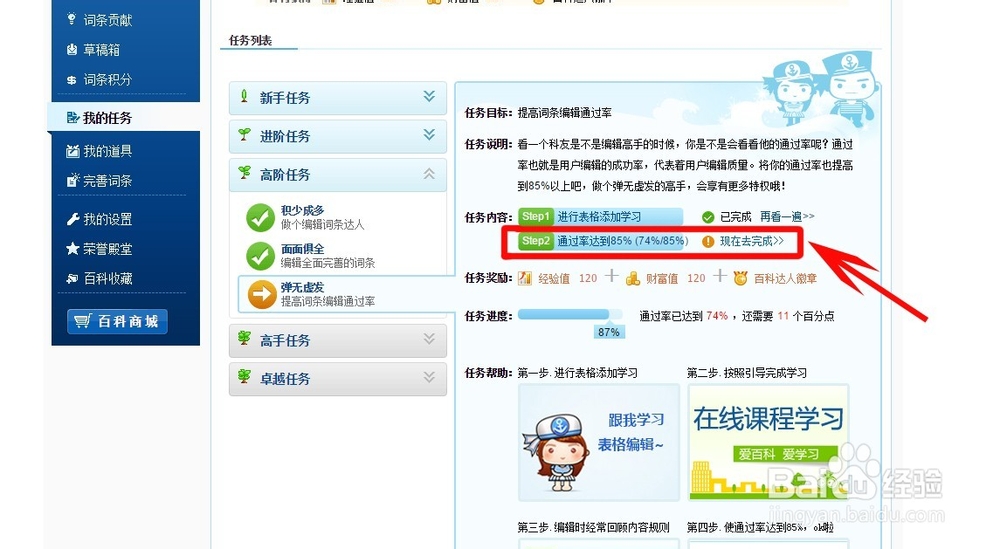Viewport: 1000px width, 549px height.
Task: Click the 百科收藏 sidebar icon
Action: click(73, 279)
